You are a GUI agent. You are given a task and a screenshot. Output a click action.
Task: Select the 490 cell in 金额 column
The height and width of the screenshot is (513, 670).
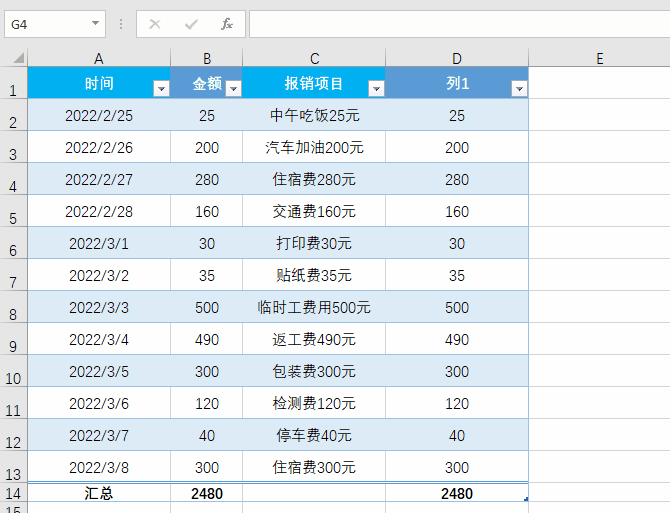pyautogui.click(x=207, y=340)
